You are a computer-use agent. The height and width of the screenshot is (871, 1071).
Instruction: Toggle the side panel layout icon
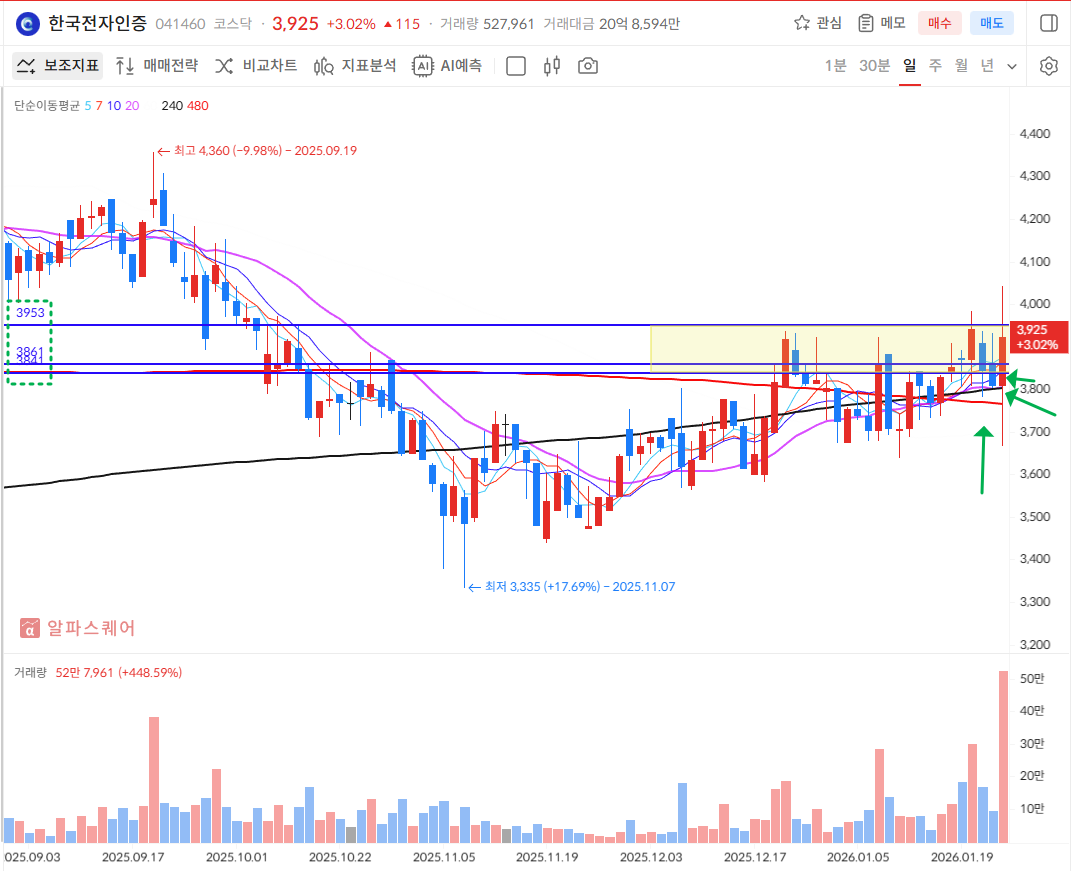(1048, 23)
